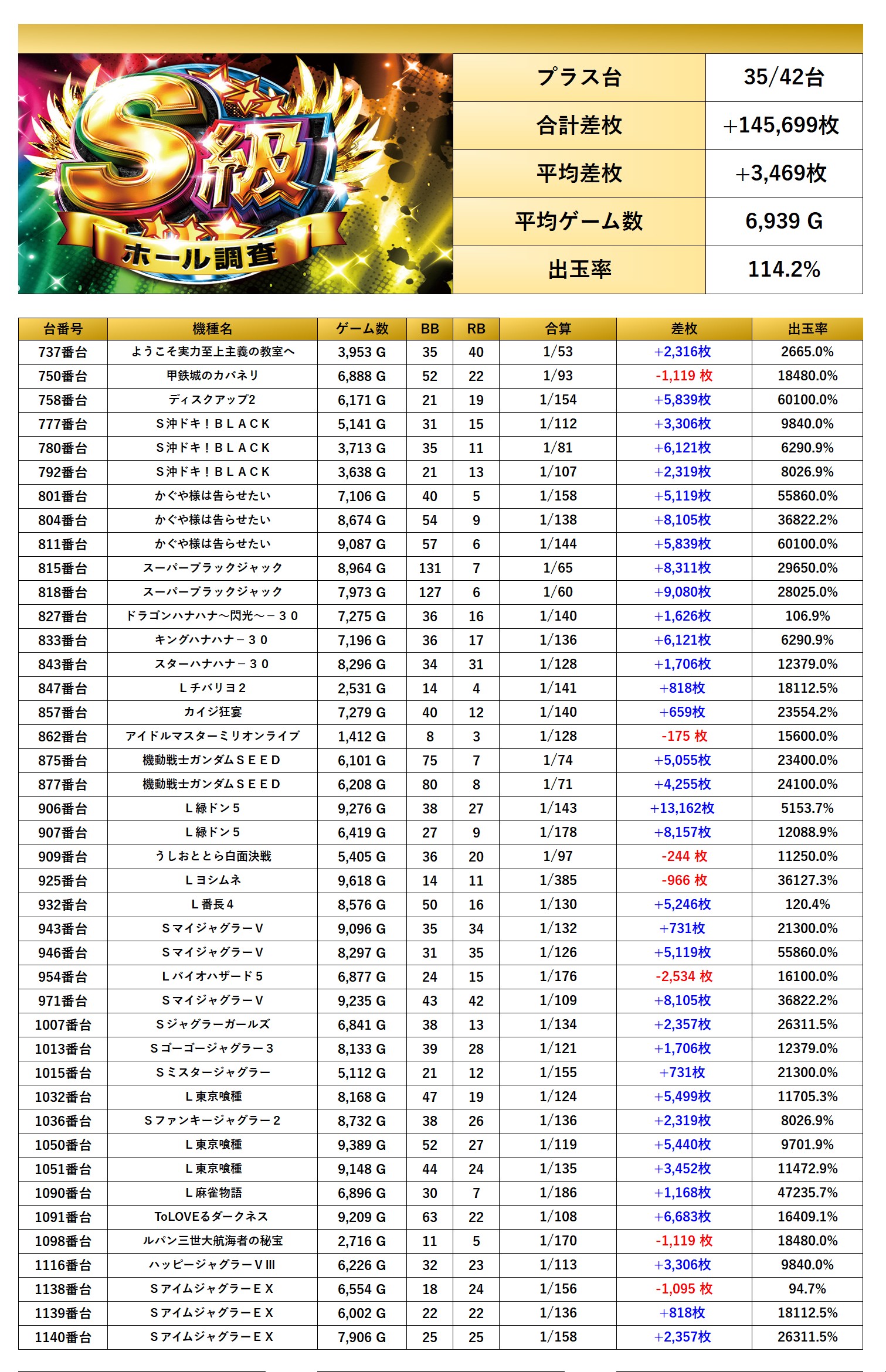The image size is (886, 1372).
Task: Select the 94.7% value in row 1138番台
Action: point(807,1289)
